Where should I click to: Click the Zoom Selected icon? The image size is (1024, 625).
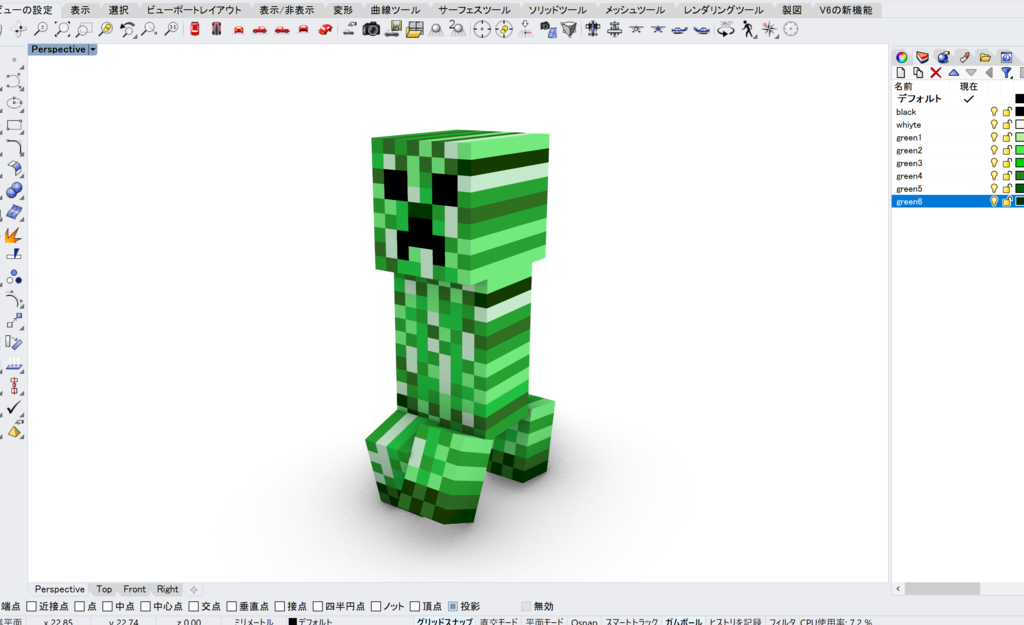coord(106,29)
